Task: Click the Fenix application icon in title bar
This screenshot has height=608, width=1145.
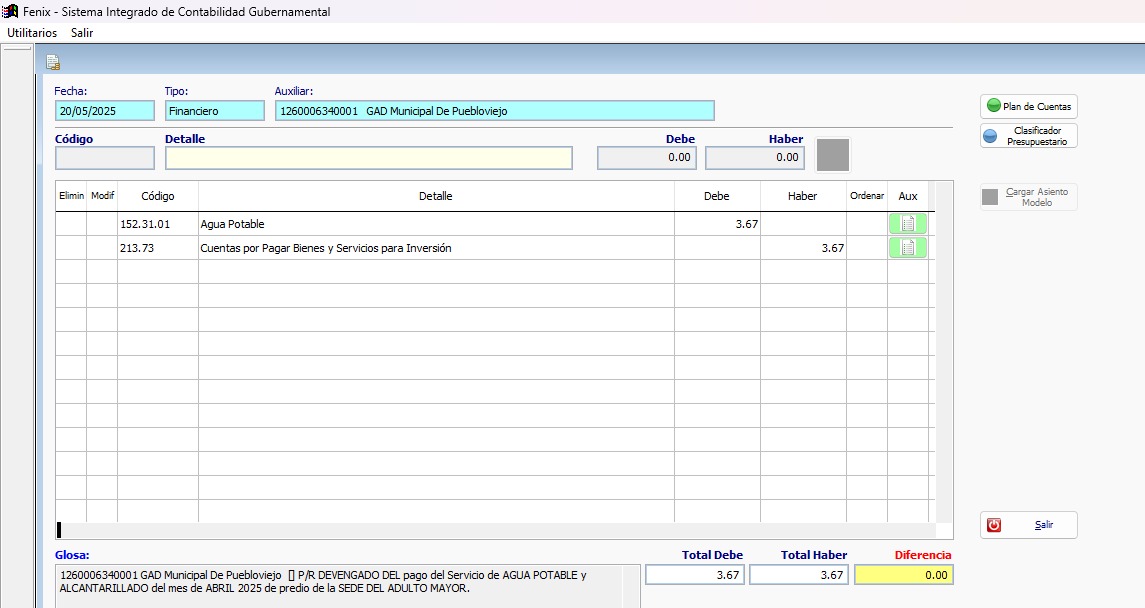Action: [x=11, y=12]
